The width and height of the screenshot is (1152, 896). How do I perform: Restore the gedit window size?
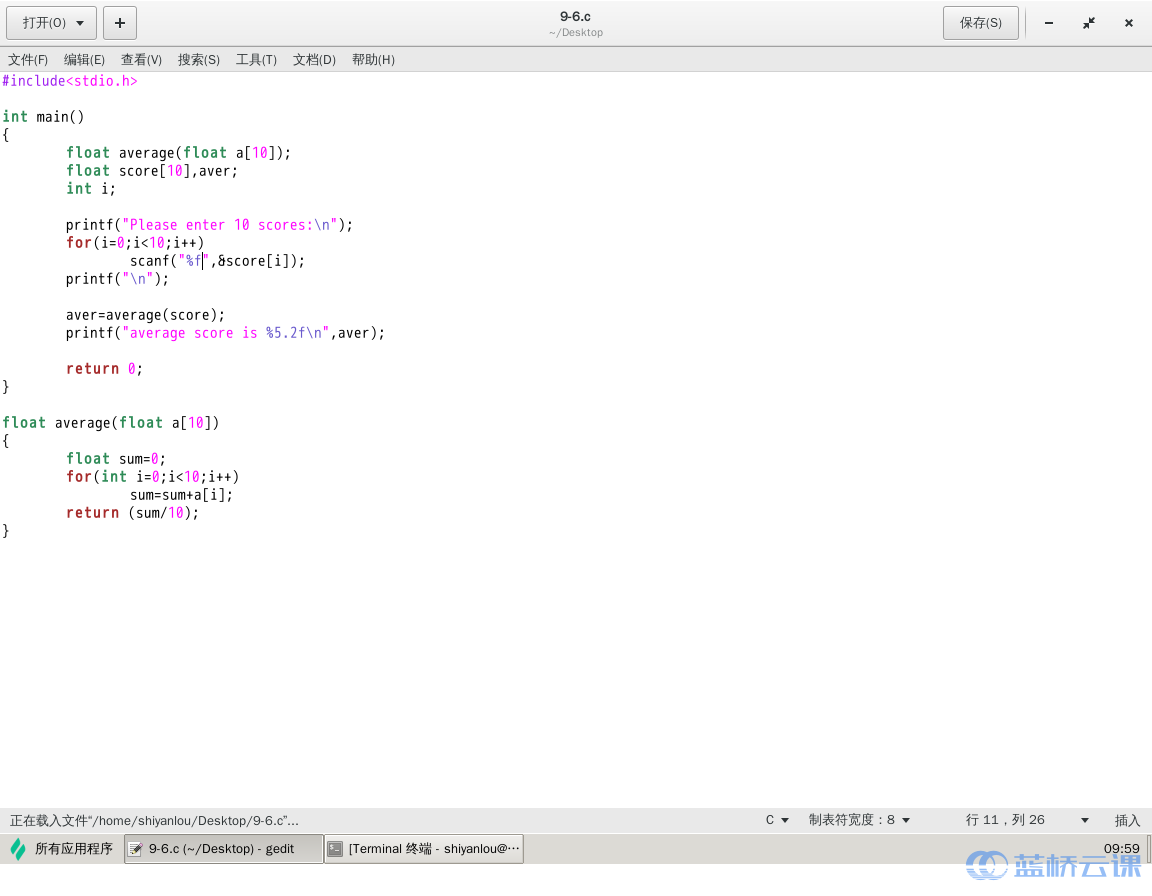1089,23
